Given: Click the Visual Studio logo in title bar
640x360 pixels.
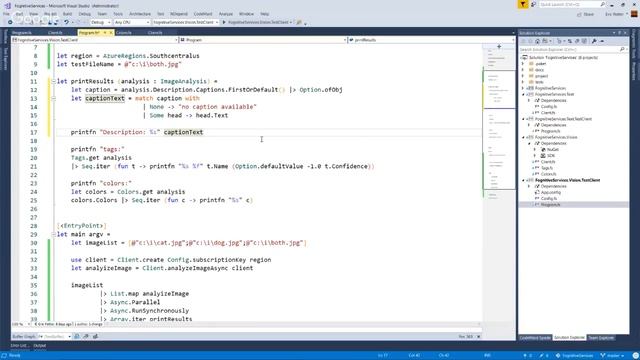Looking at the screenshot, I should (x=7, y=6).
